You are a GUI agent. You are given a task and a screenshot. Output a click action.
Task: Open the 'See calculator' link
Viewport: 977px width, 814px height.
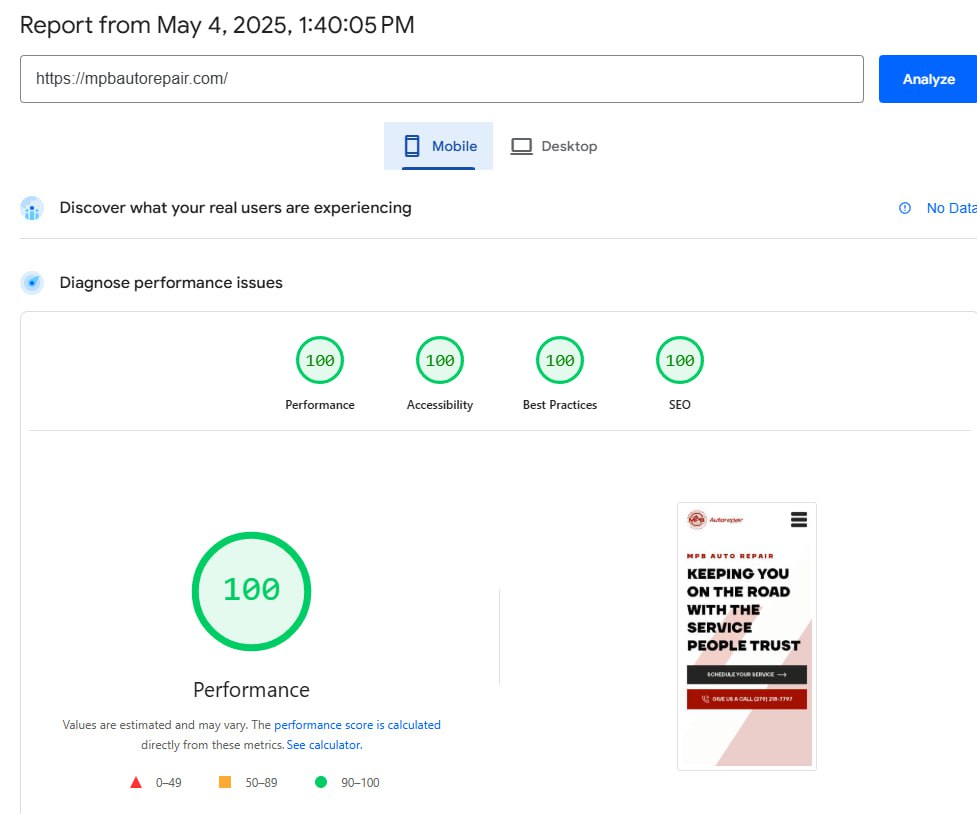tap(324, 745)
